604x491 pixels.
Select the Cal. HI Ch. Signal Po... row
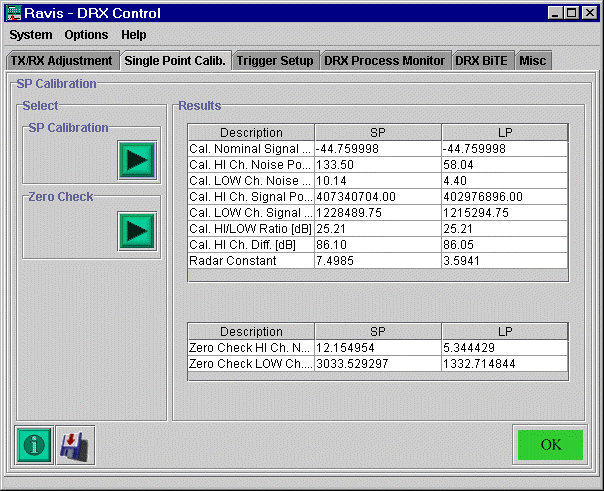378,197
